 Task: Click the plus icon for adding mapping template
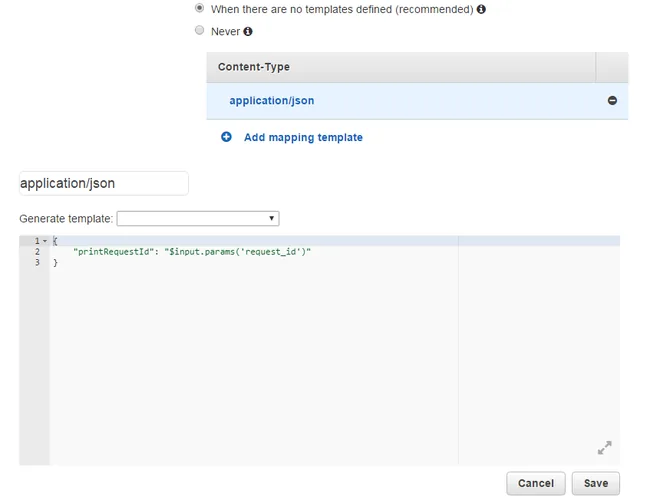coord(226,137)
